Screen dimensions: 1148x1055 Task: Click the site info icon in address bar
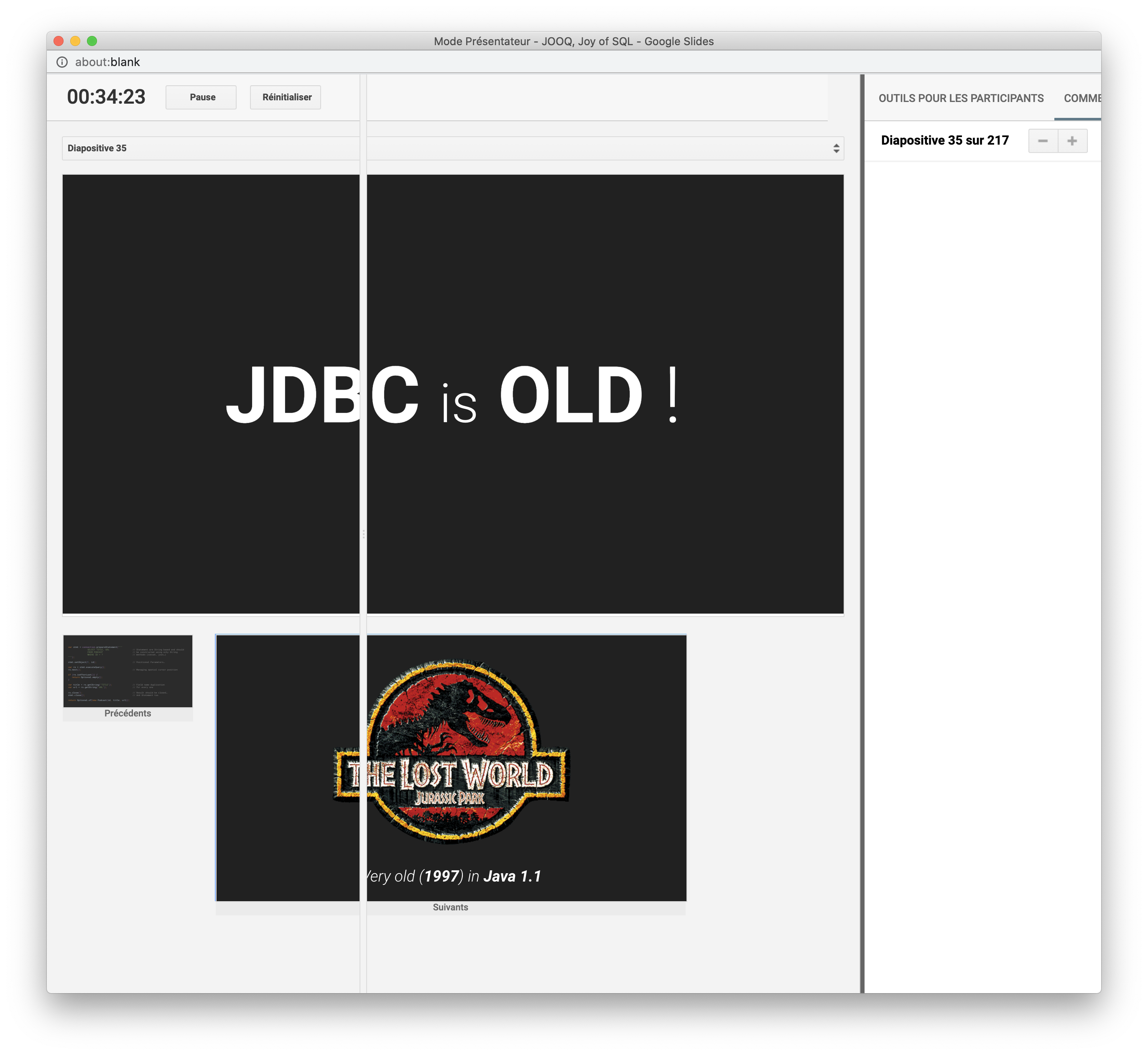(x=62, y=62)
